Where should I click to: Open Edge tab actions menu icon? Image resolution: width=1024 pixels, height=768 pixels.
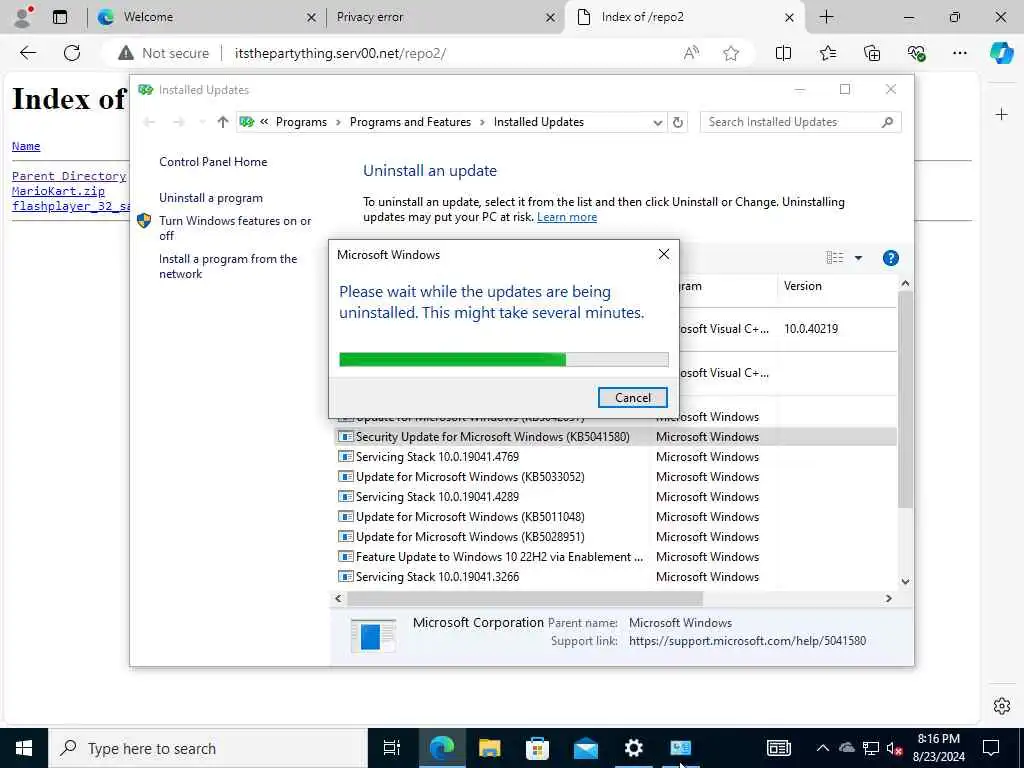pos(60,17)
